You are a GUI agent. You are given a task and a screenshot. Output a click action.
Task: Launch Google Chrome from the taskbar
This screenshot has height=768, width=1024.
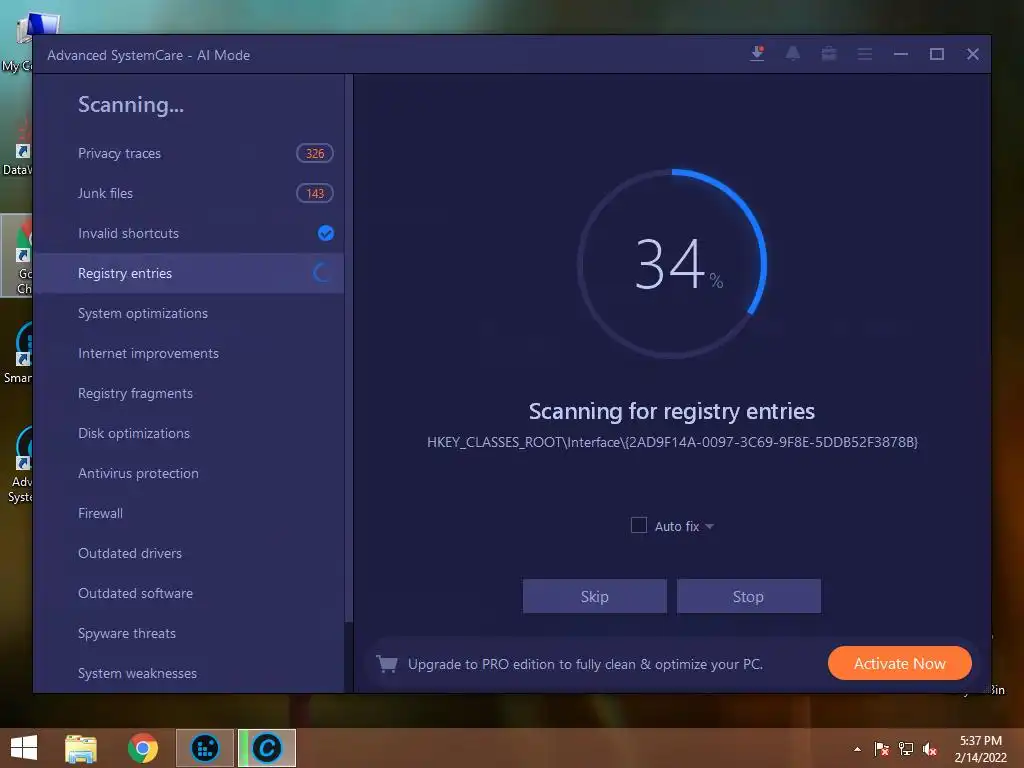142,748
